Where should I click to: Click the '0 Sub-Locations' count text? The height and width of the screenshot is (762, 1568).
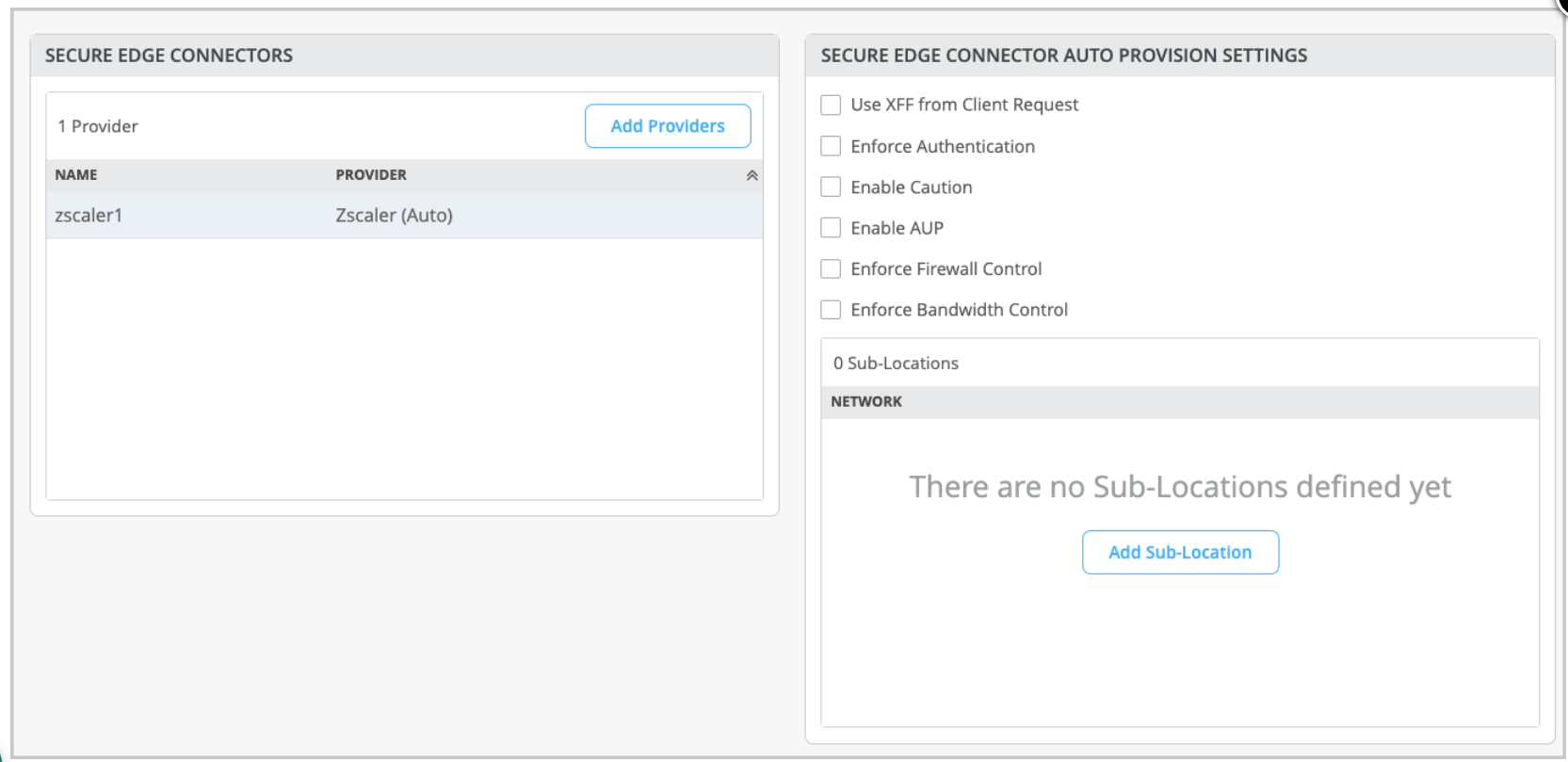click(x=896, y=364)
